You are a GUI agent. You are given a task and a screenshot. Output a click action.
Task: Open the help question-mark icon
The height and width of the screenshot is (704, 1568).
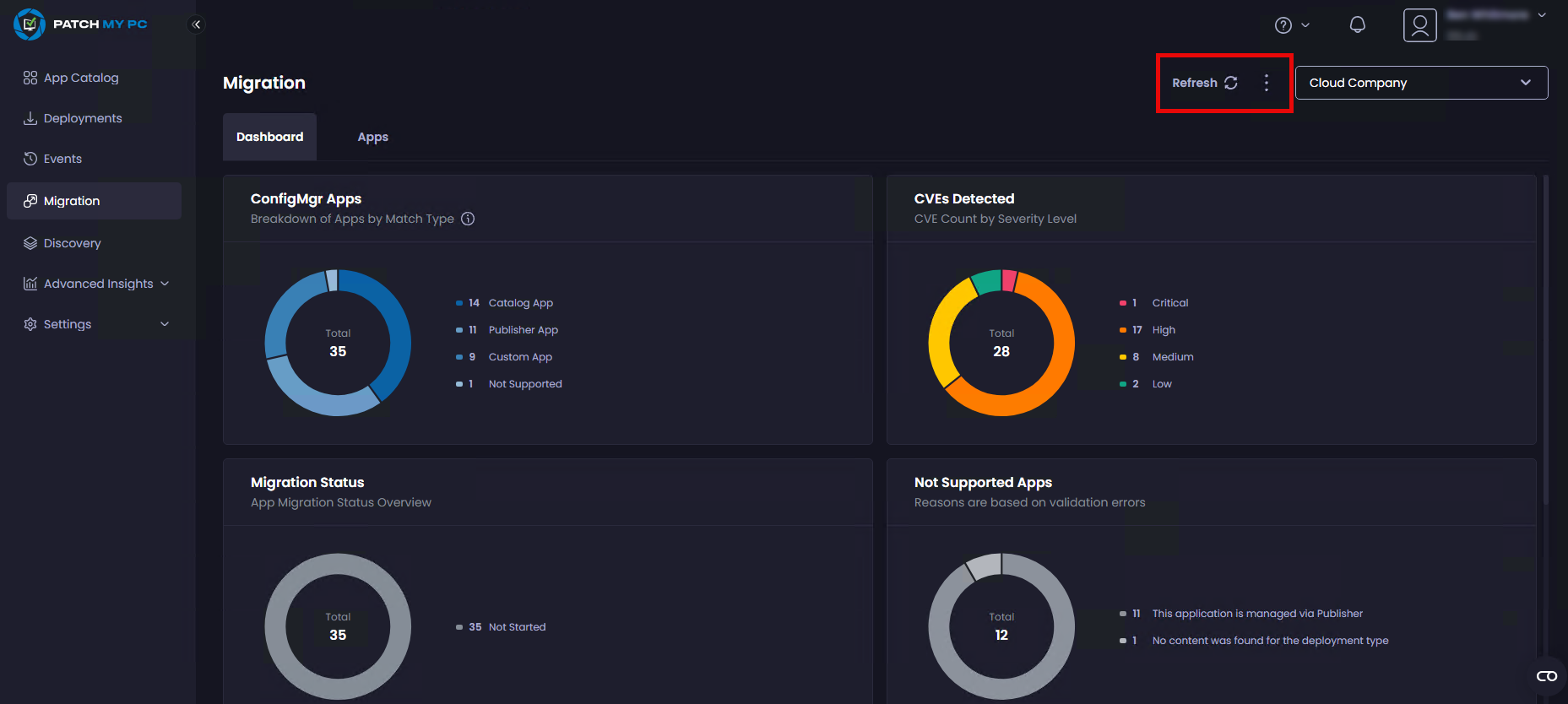[x=1283, y=25]
